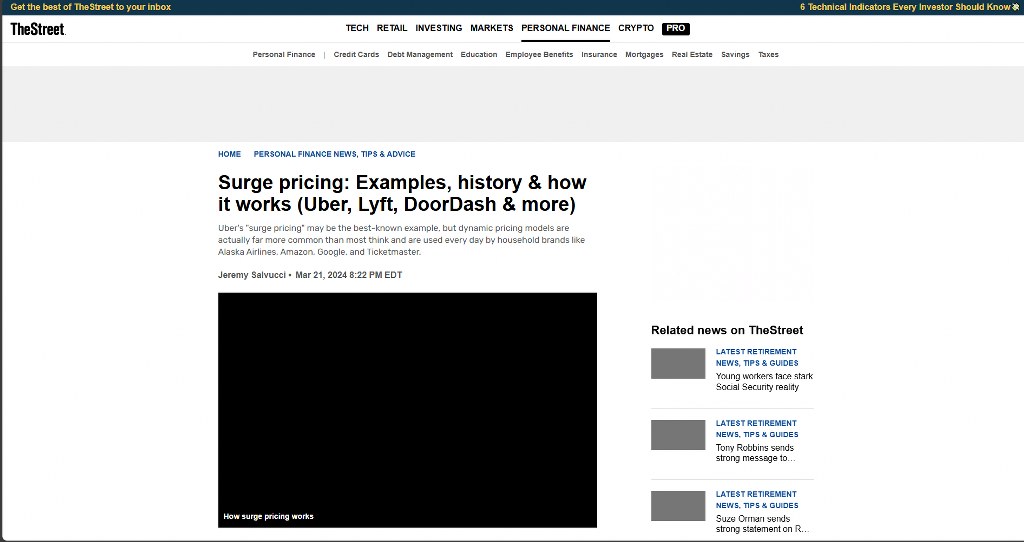Read 'Young workers face stark Social Security reality'
The height and width of the screenshot is (542, 1024).
[x=764, y=381]
